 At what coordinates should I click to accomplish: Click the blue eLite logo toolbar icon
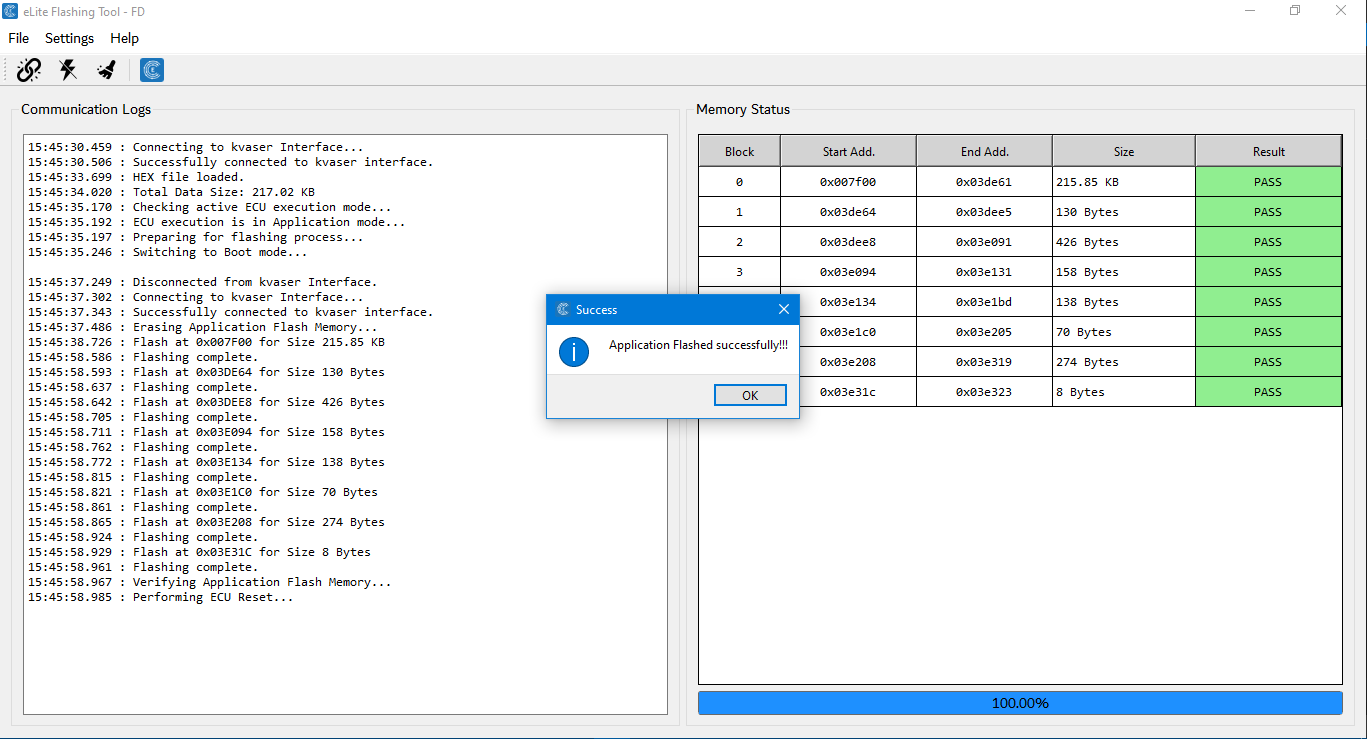pos(152,70)
